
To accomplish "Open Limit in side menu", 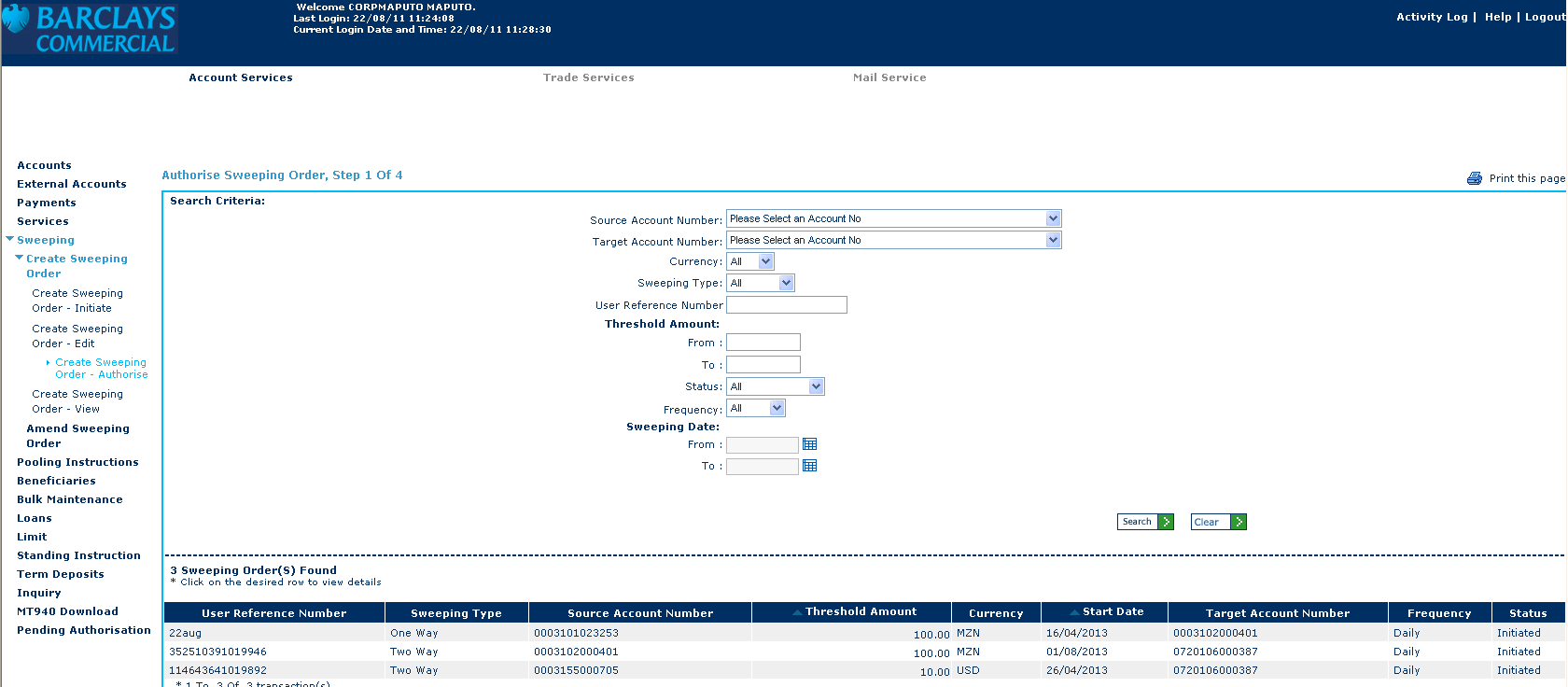I will point(32,537).
